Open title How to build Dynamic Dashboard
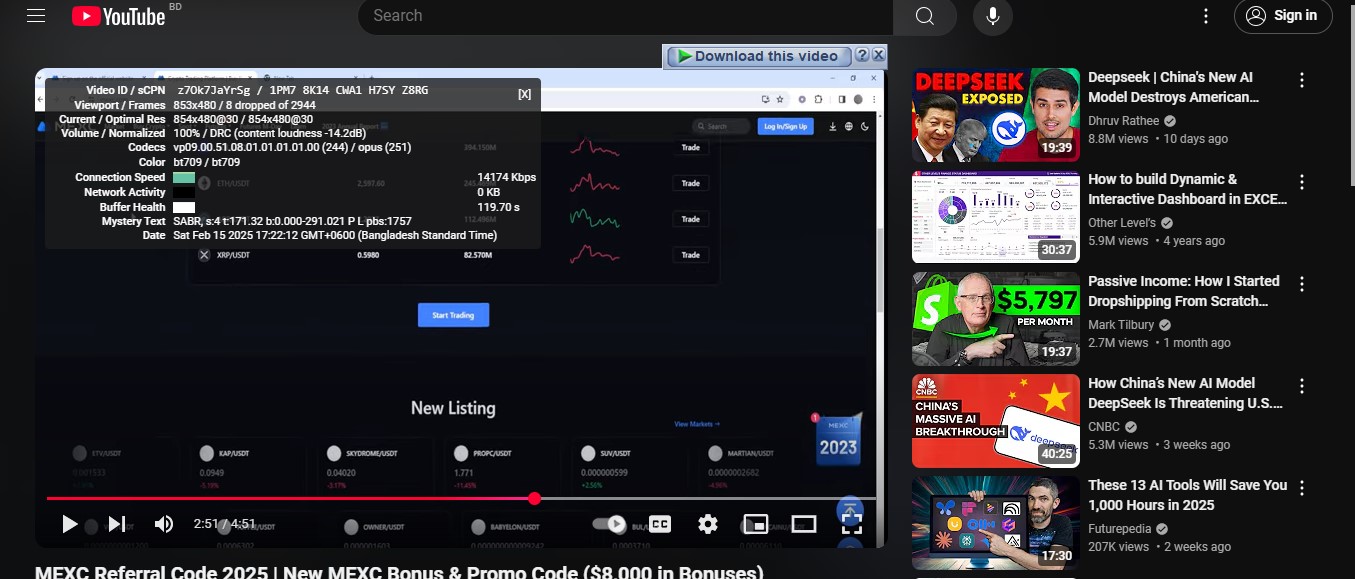This screenshot has height=579, width=1355. [x=1187, y=189]
